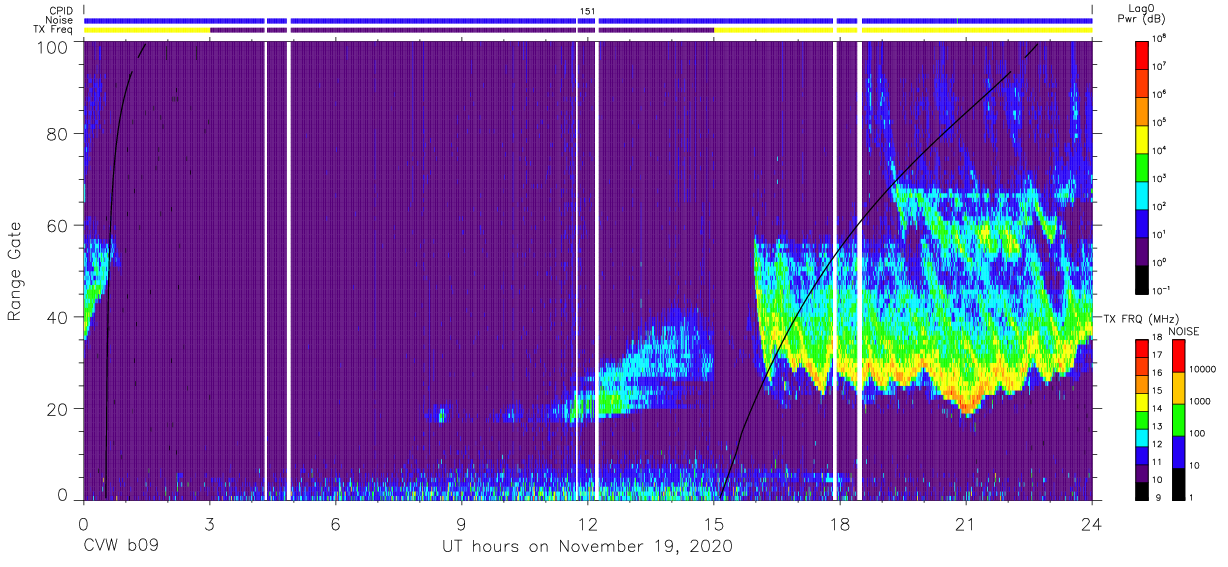Click the CPID value 151
The height and width of the screenshot is (567, 1228).
tap(588, 10)
